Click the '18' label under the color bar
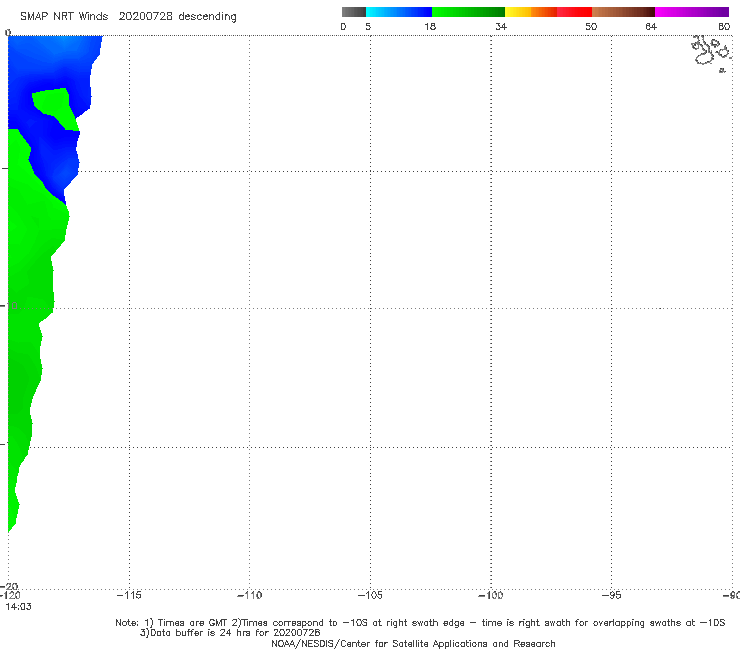 (x=430, y=26)
